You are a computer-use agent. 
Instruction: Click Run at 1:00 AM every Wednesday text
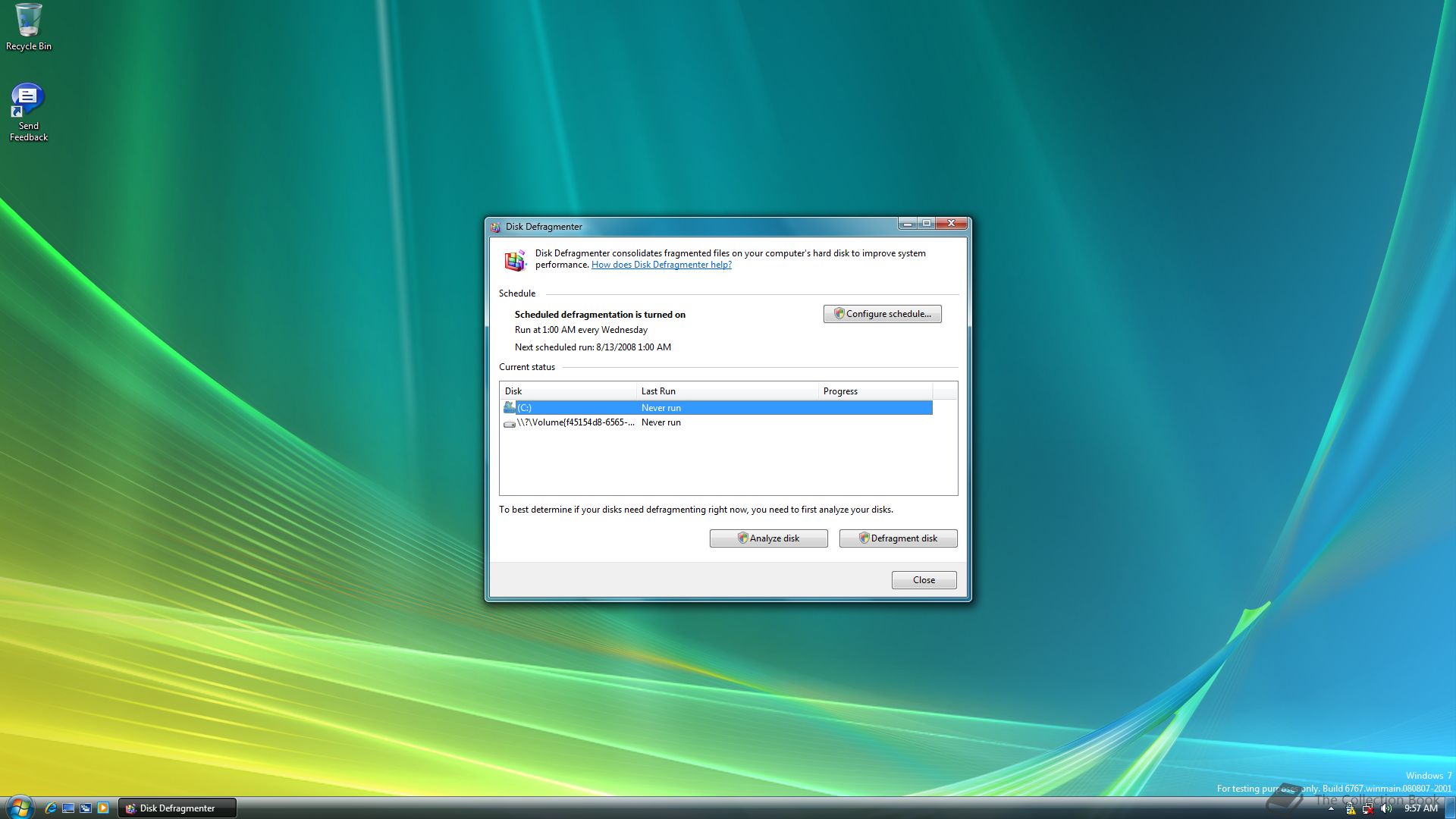coord(581,330)
